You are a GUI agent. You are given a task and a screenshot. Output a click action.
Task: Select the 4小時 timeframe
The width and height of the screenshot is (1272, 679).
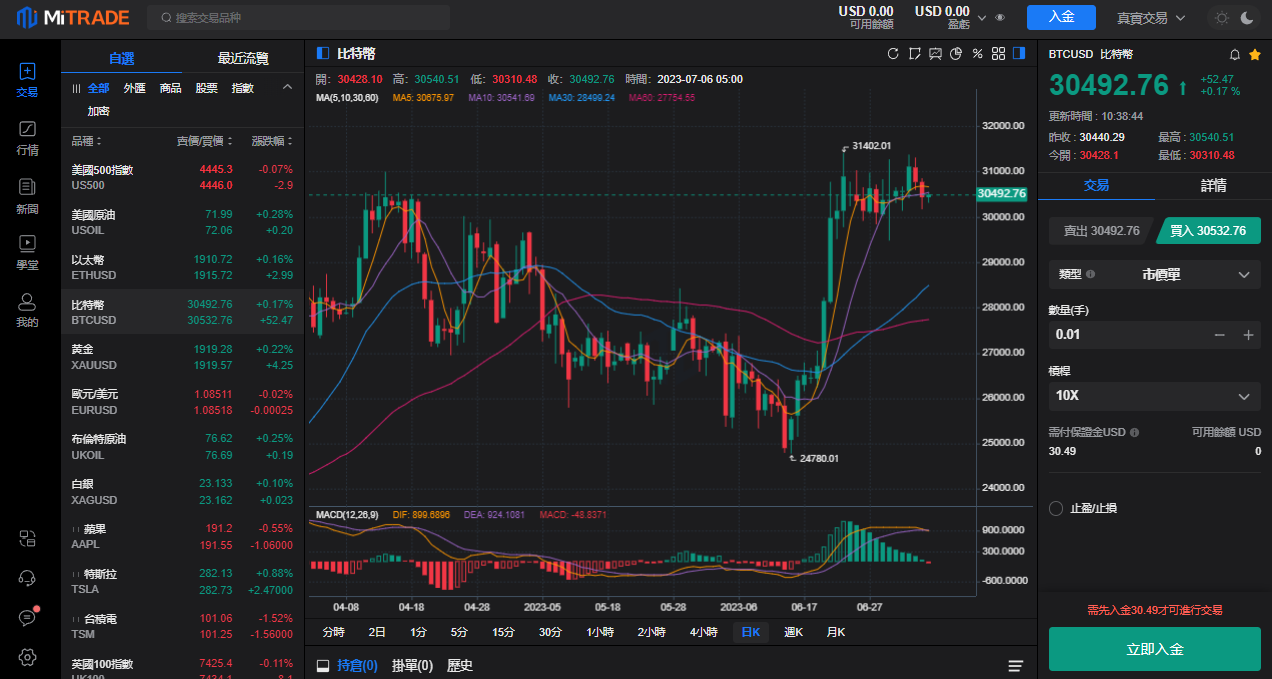click(x=703, y=632)
